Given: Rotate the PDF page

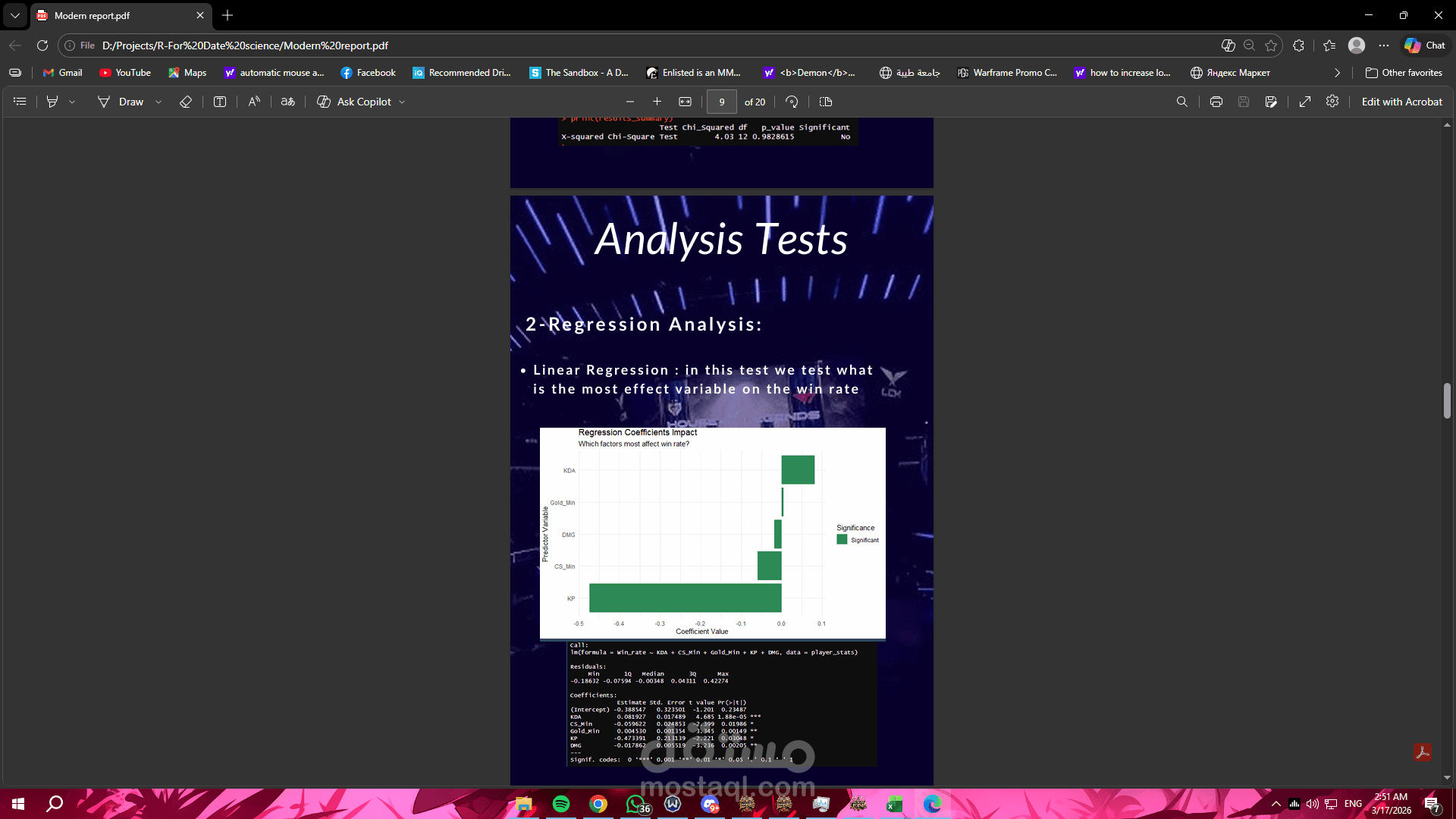Looking at the screenshot, I should (792, 102).
